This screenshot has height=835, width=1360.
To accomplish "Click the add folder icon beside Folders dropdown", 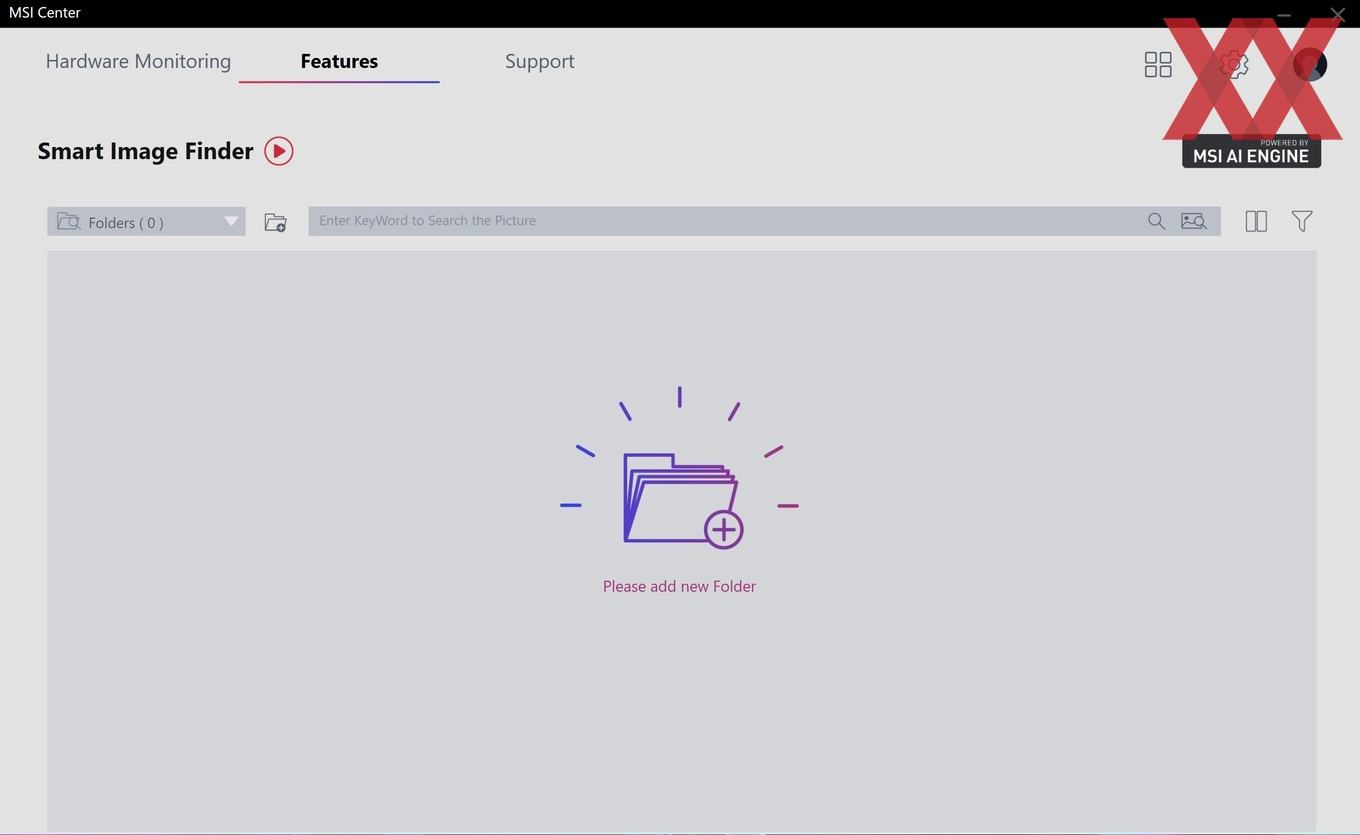I will (275, 222).
